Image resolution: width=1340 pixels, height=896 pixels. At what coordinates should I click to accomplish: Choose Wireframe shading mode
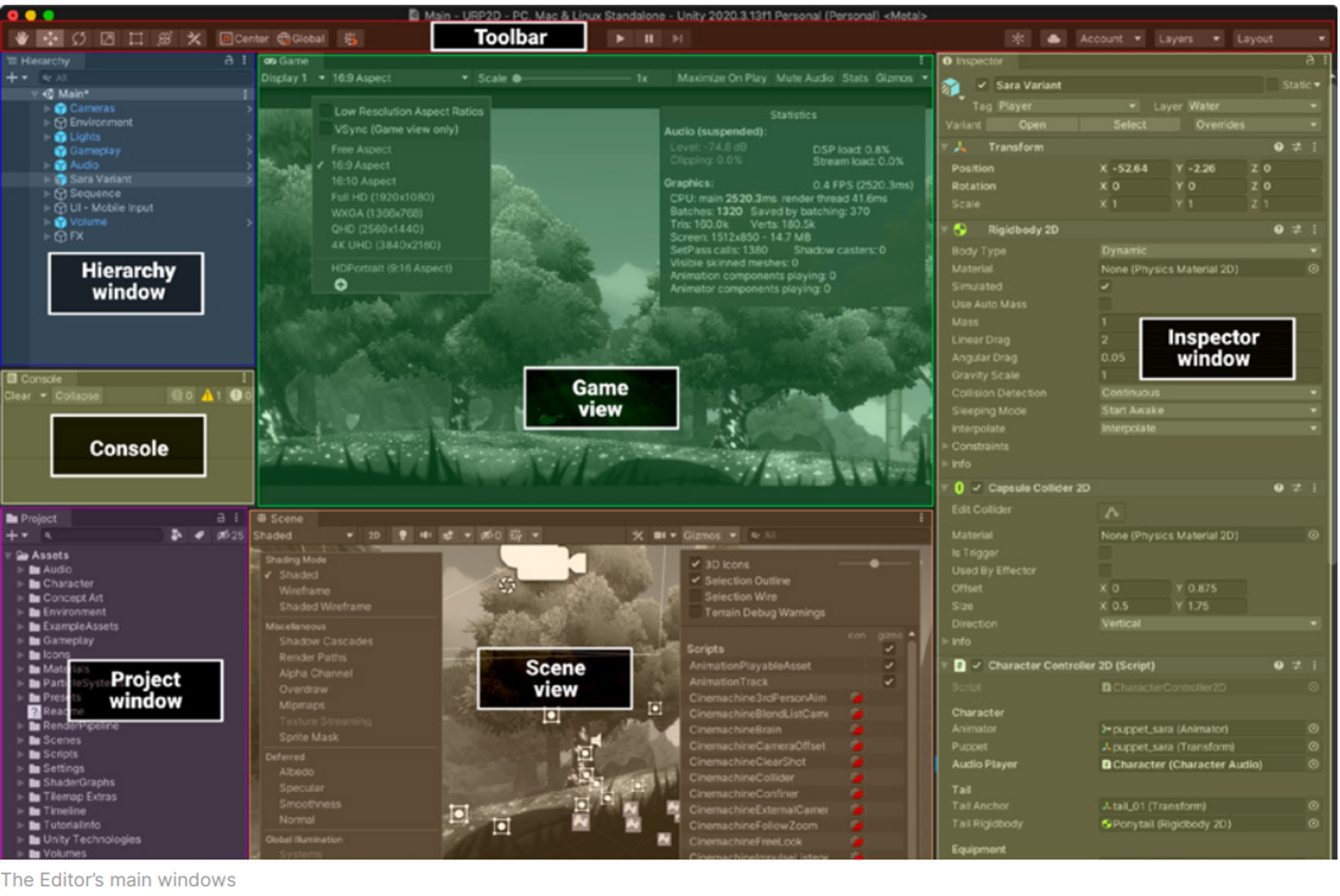(305, 591)
